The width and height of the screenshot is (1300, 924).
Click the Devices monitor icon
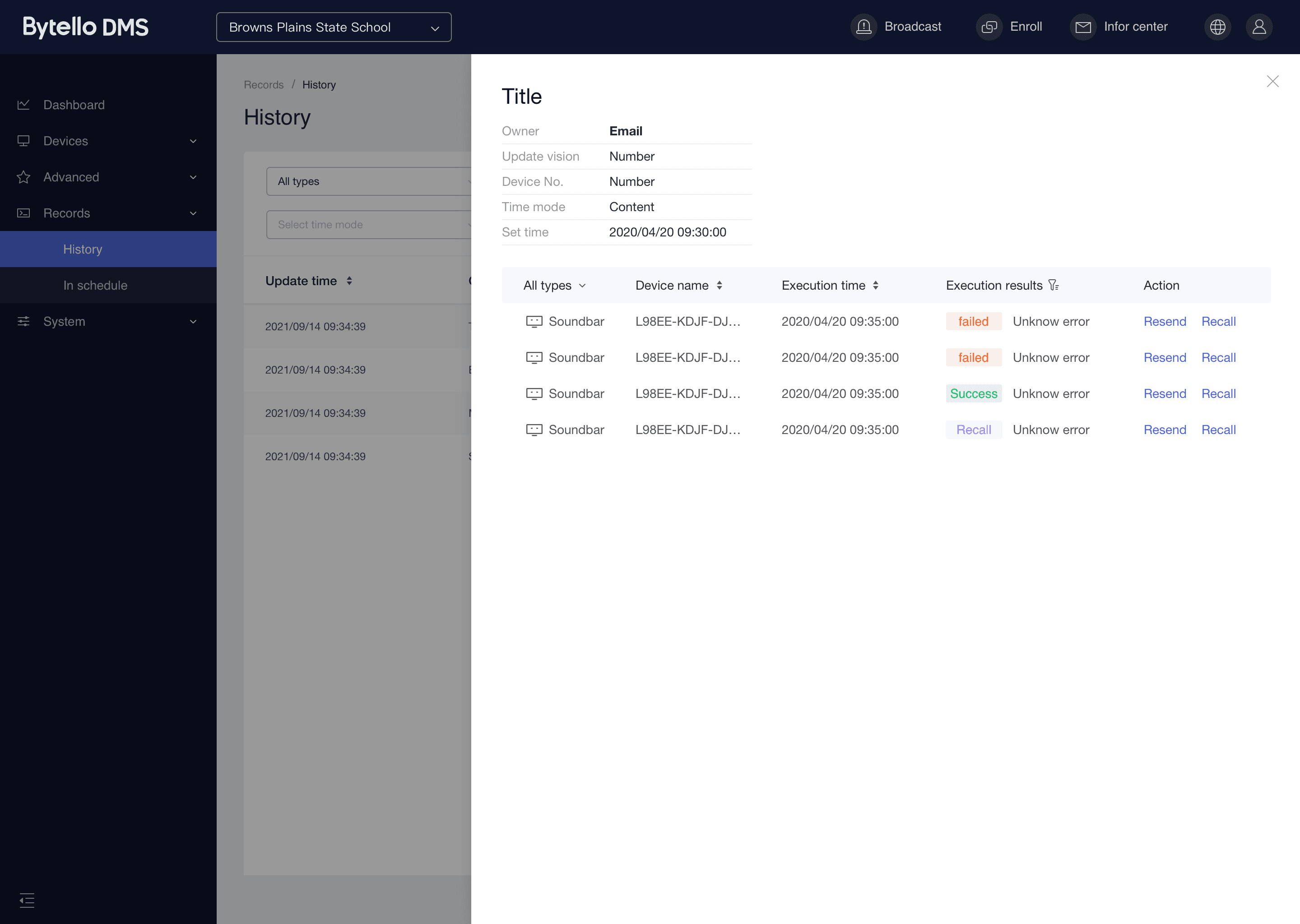[23, 140]
